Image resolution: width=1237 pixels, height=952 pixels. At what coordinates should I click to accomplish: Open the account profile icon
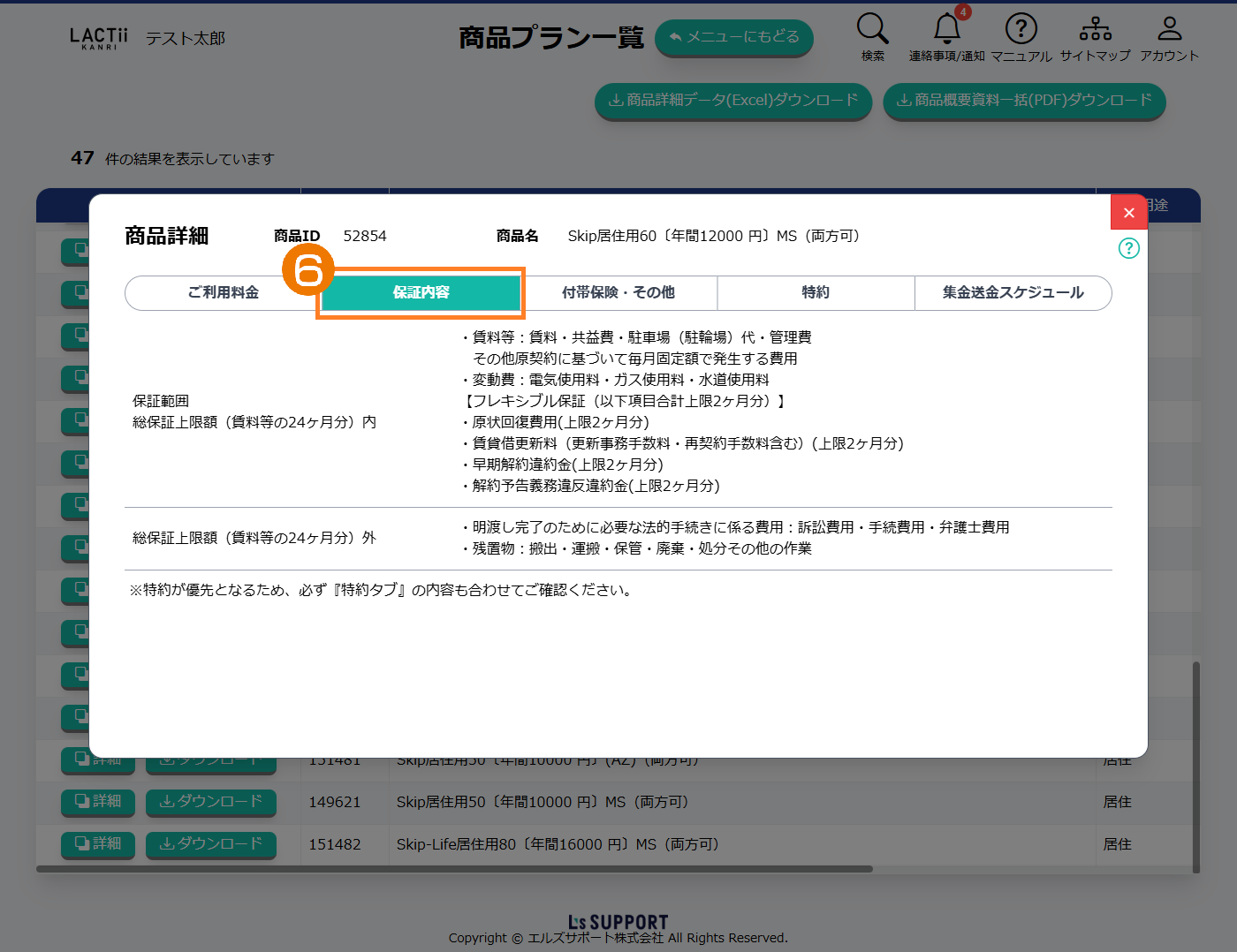[x=1169, y=29]
